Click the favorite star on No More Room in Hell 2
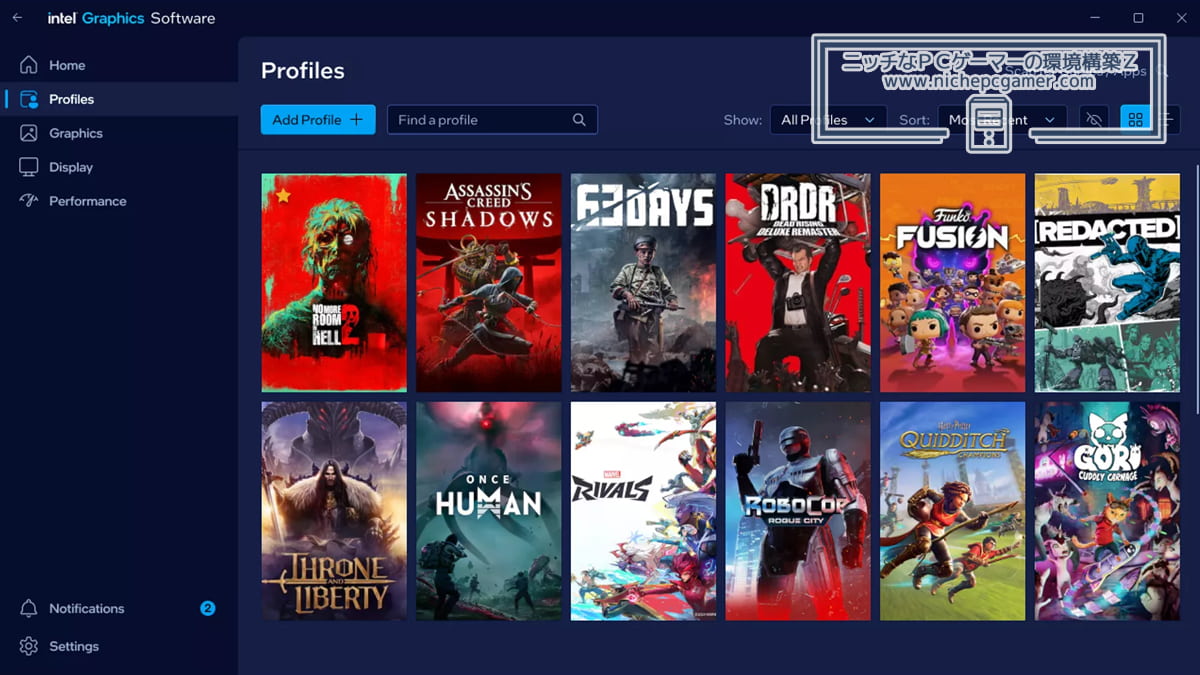This screenshot has width=1200, height=675. click(283, 195)
